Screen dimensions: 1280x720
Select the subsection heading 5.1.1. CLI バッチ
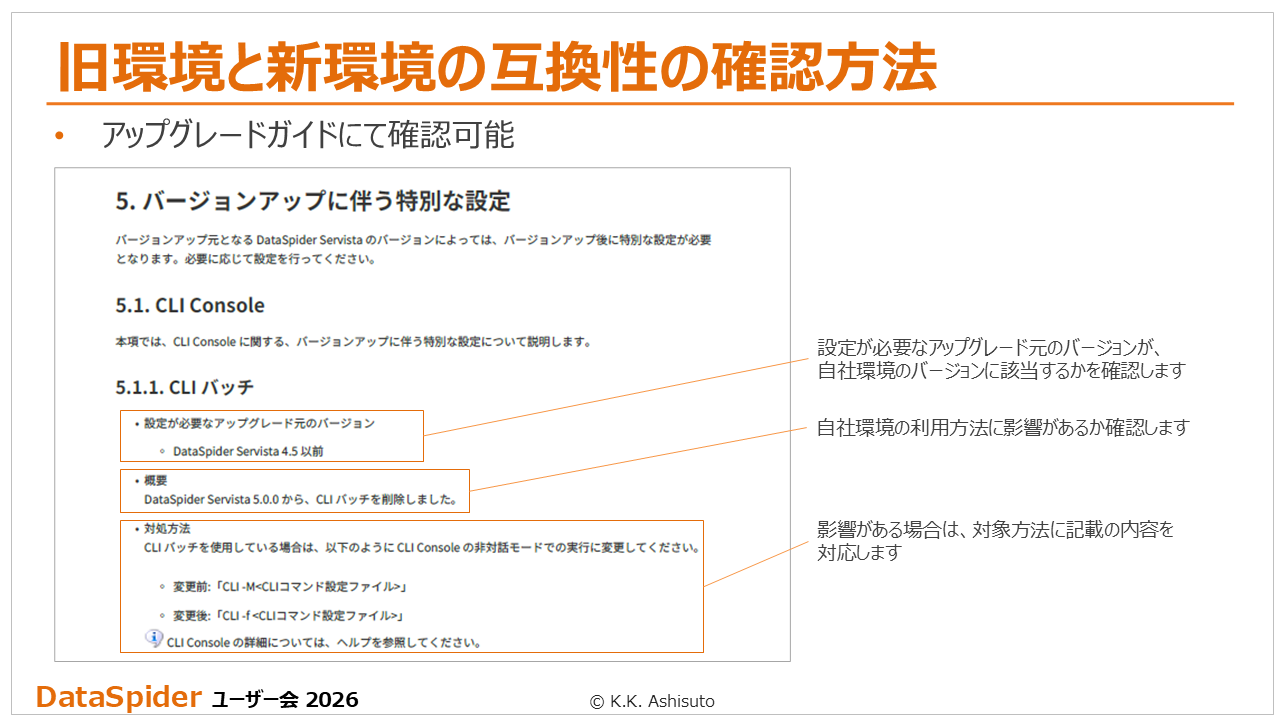click(x=185, y=387)
